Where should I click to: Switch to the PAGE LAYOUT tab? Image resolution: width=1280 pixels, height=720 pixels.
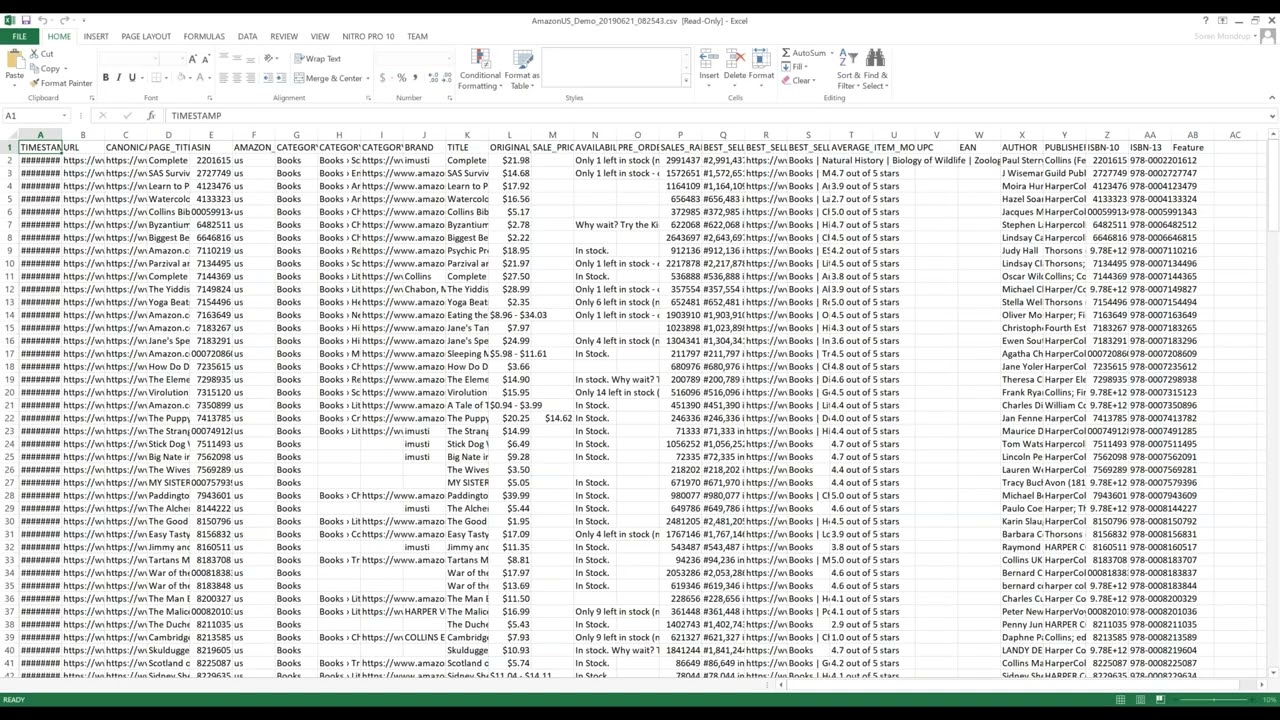146,37
